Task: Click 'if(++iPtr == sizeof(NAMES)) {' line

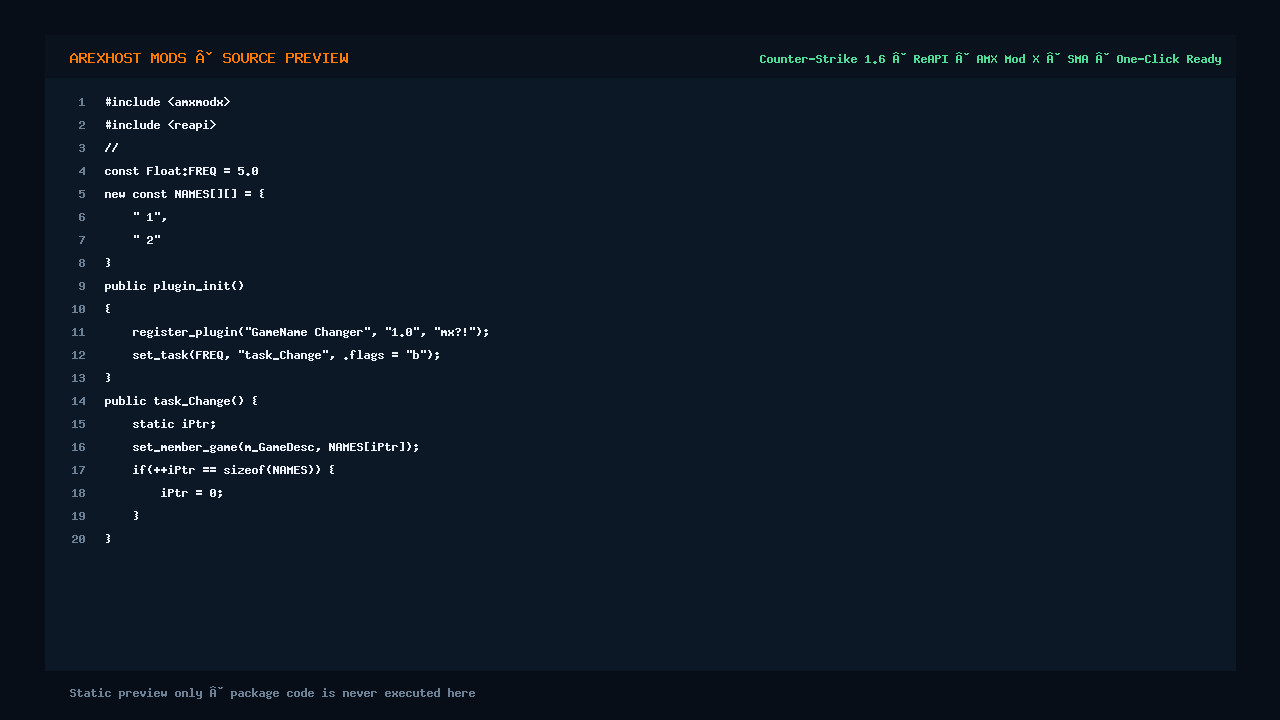Action: coord(234,470)
